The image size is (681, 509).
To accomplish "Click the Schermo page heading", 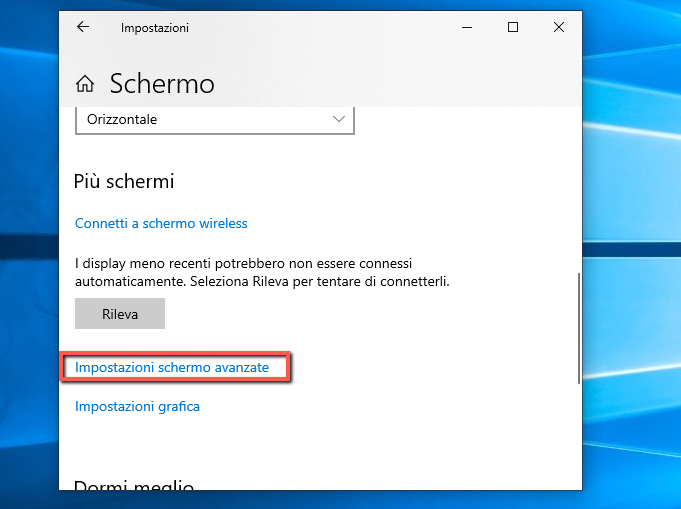I will tap(162, 83).
